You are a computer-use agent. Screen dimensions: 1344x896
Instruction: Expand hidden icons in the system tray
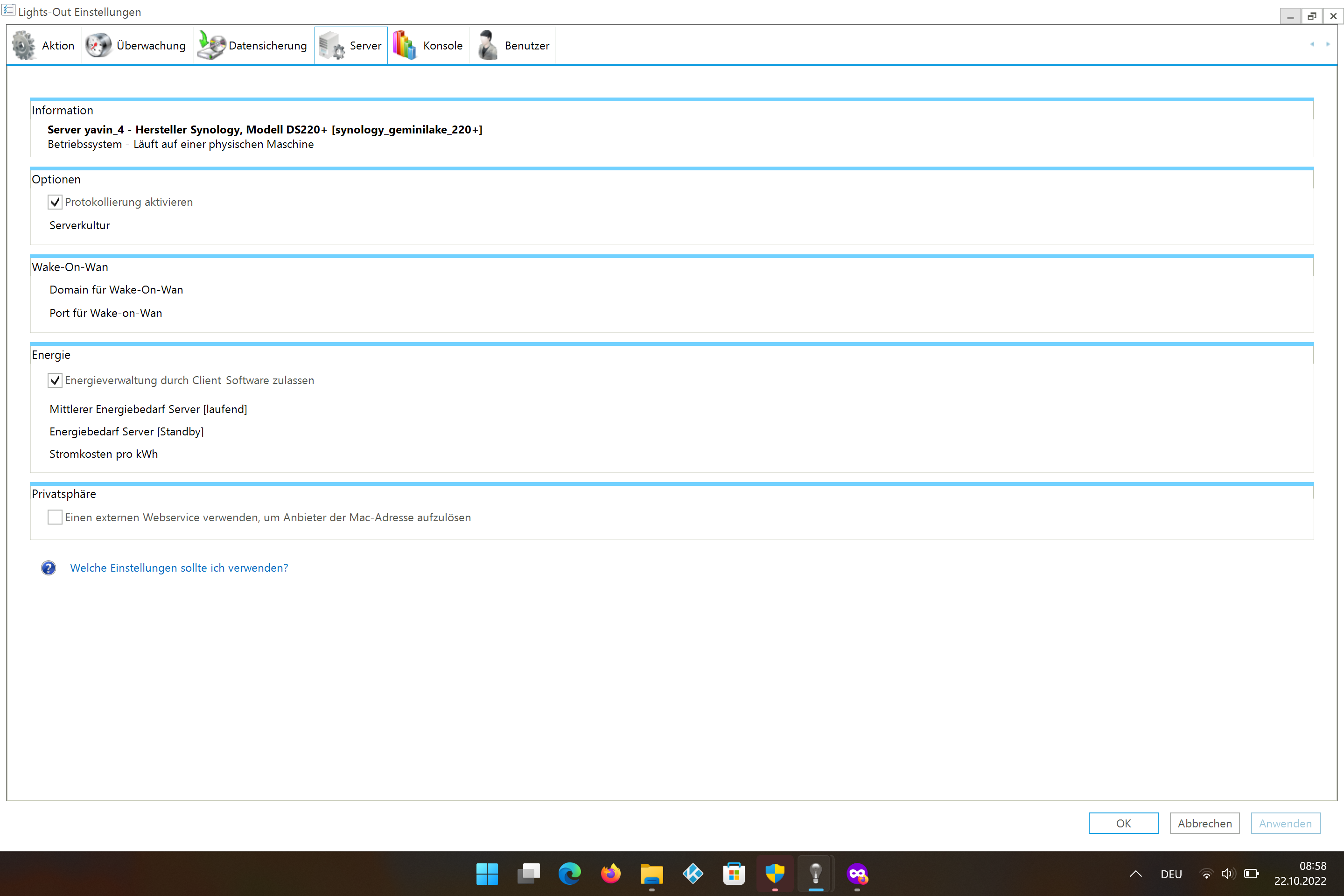tap(1135, 874)
